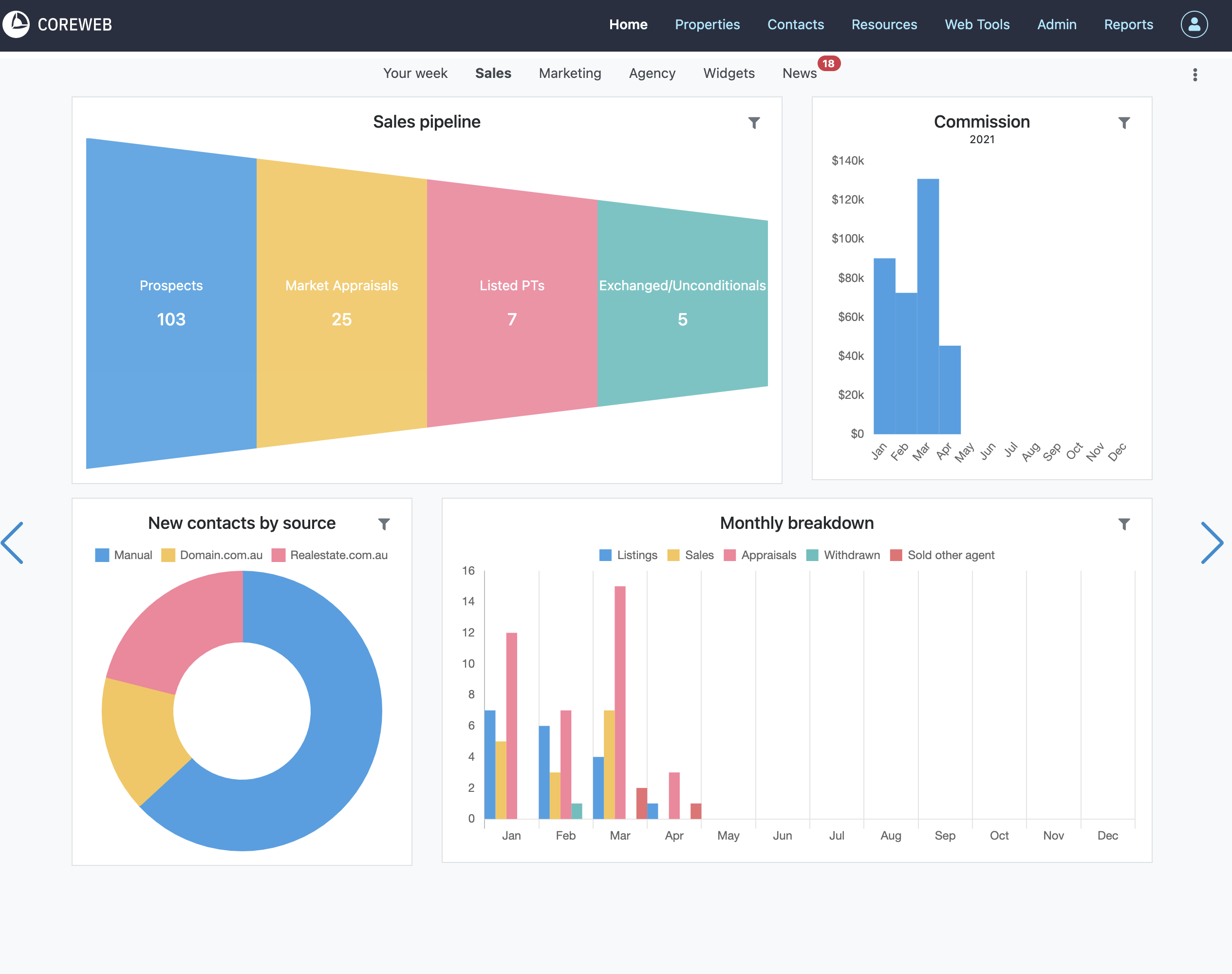Click Monthly breakdown filter funnel icon
Viewport: 1232px width, 974px height.
point(1124,524)
